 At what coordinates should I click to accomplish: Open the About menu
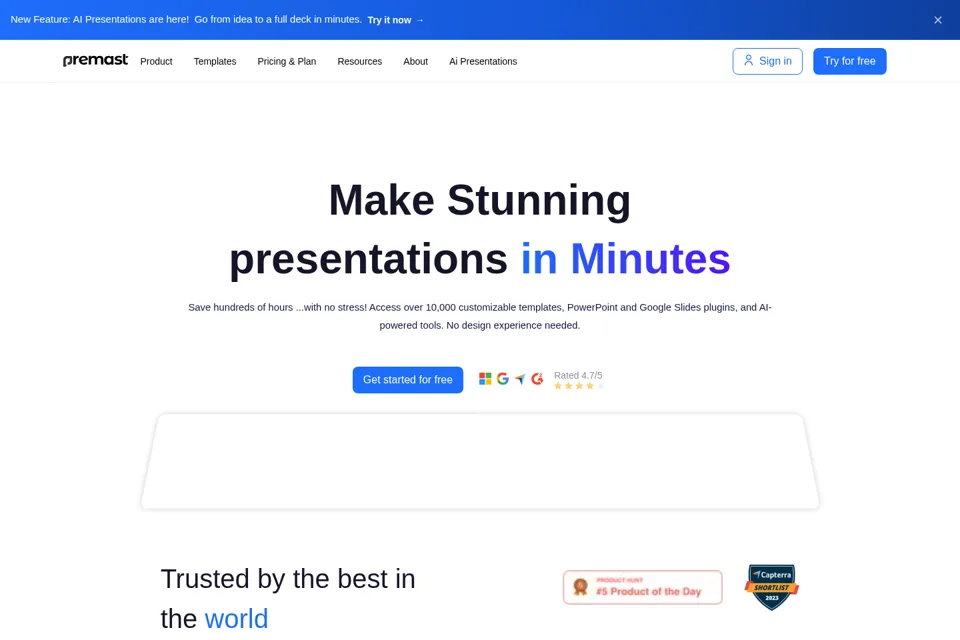(415, 61)
